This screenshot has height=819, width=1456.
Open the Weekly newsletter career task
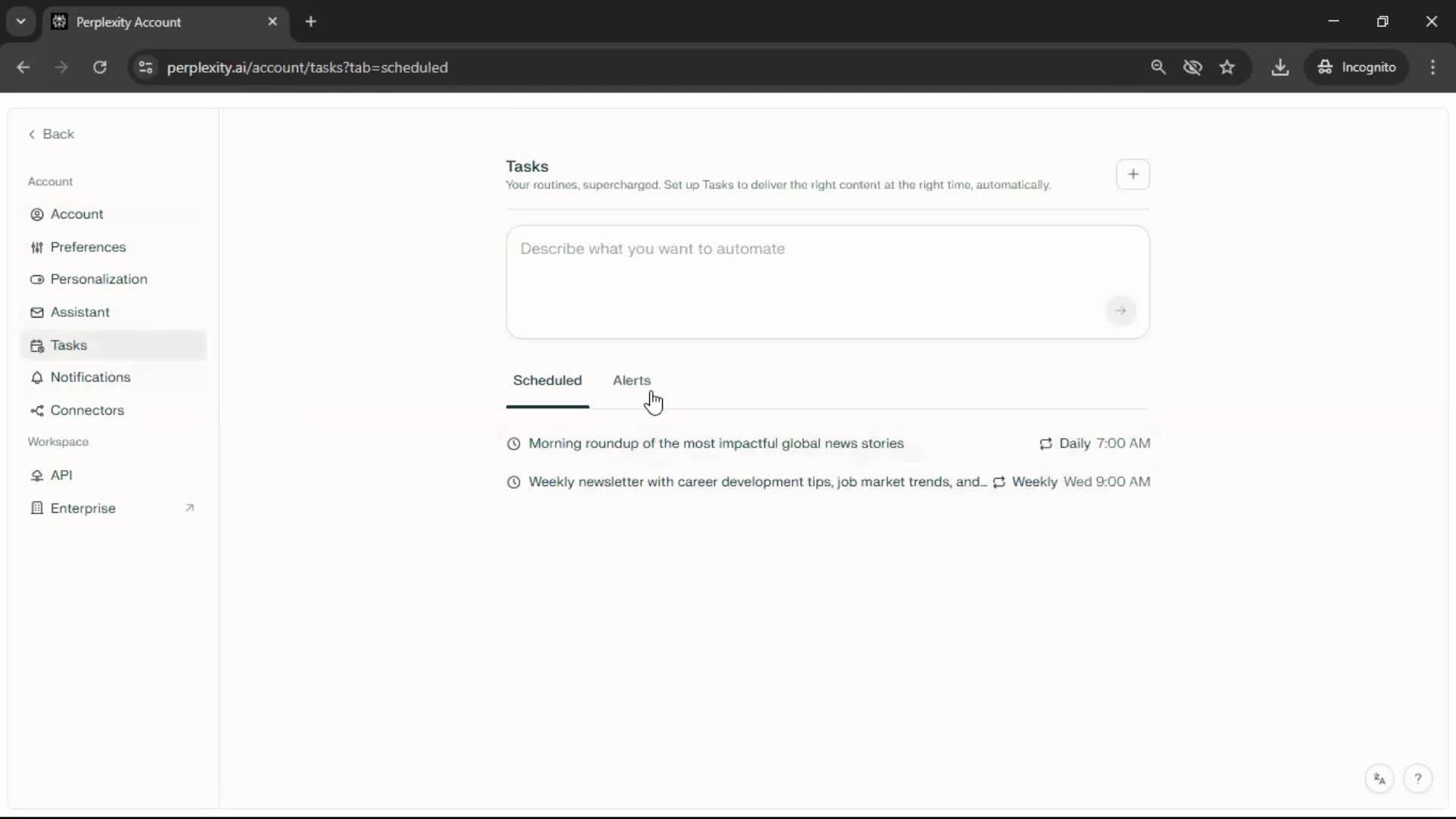[x=756, y=482]
